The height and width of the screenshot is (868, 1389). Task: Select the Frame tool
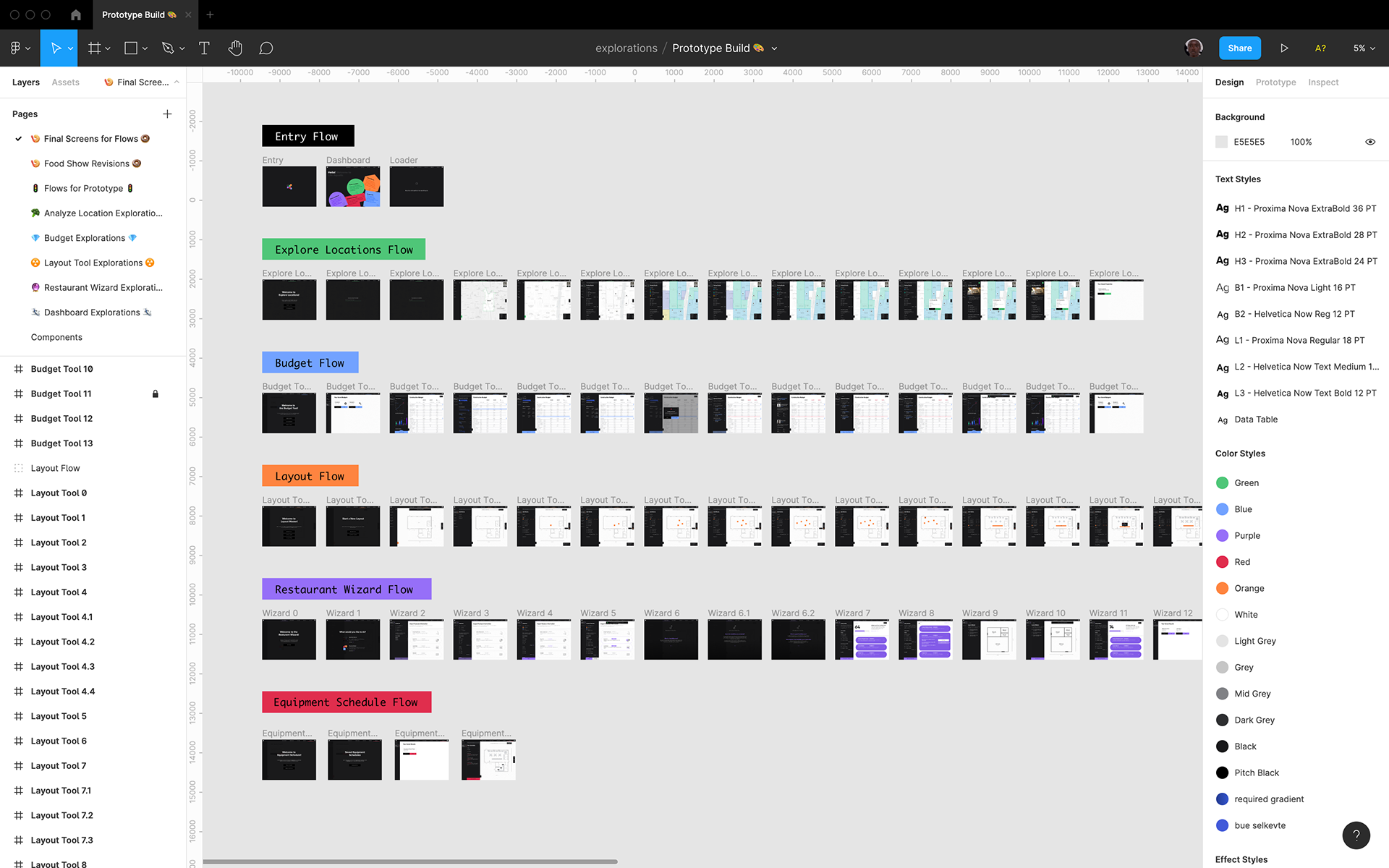94,48
